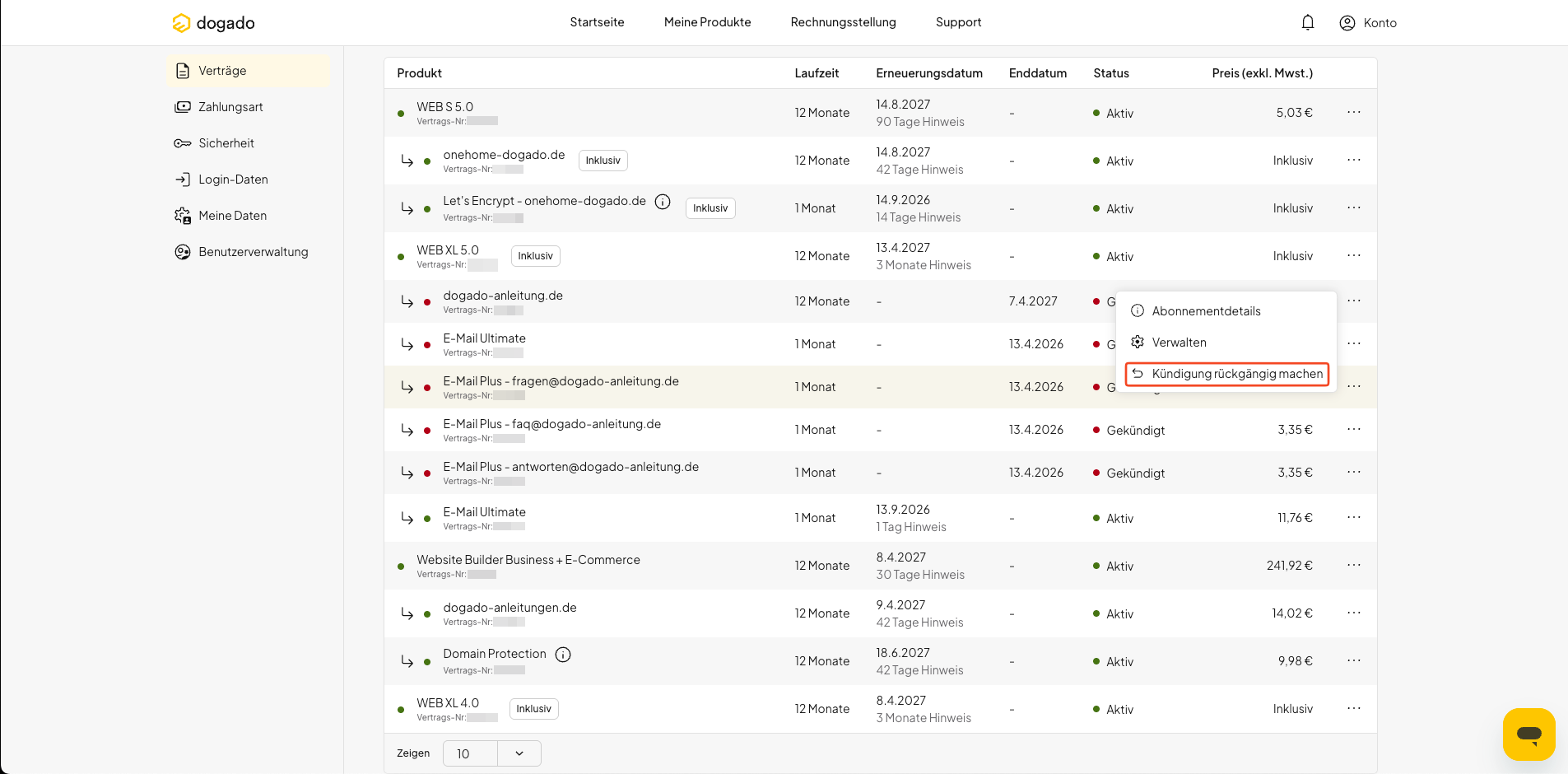The image size is (1568, 774).
Task: Open actions menu for dogado-anleitungen.de
Action: pyautogui.click(x=1354, y=613)
